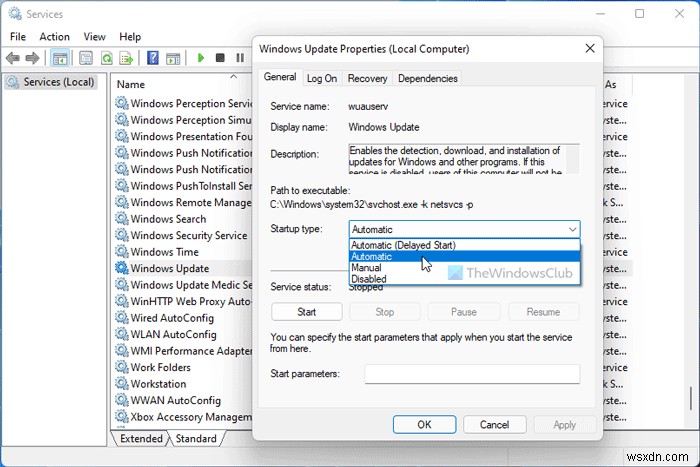
Task: Click the Name column header to sort
Action: (131, 84)
